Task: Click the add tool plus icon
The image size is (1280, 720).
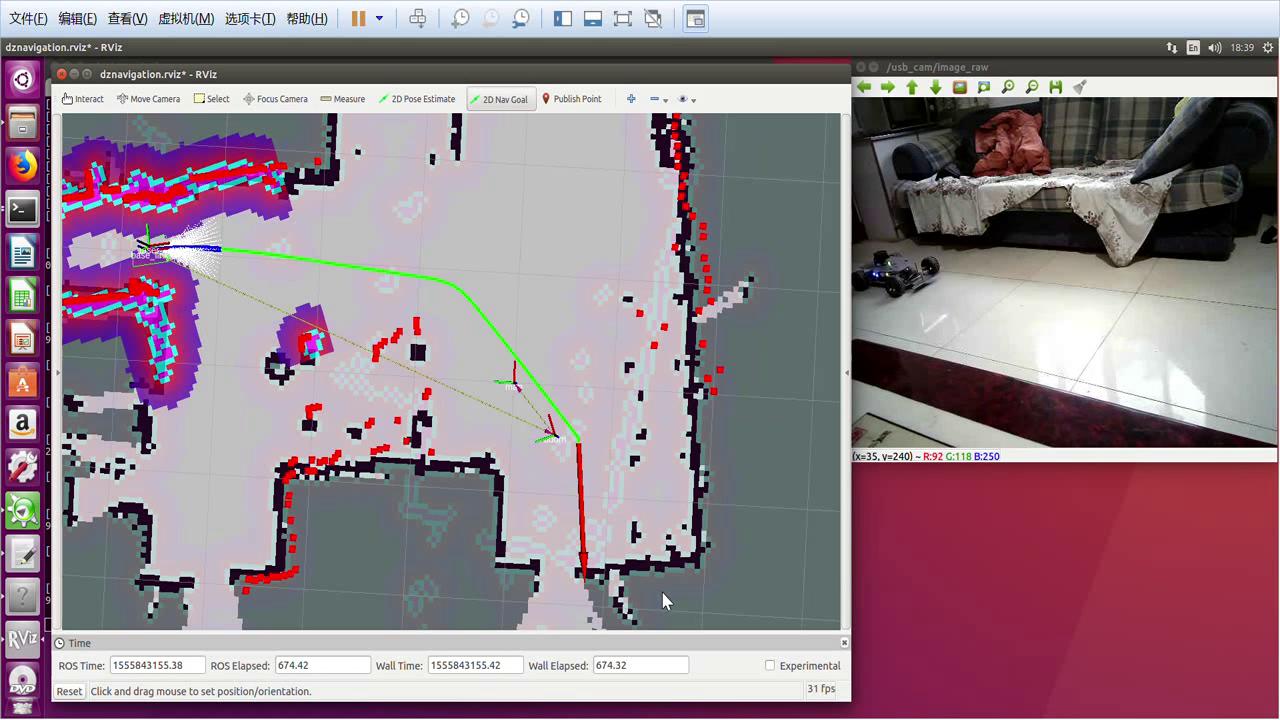Action: [x=631, y=99]
